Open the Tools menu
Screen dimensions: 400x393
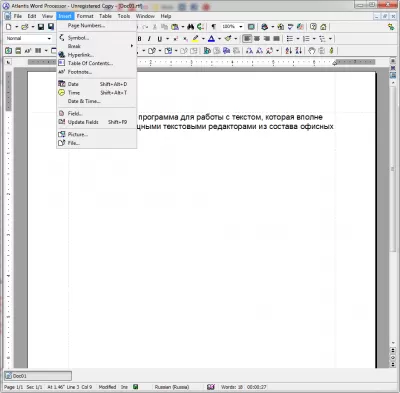pyautogui.click(x=124, y=16)
